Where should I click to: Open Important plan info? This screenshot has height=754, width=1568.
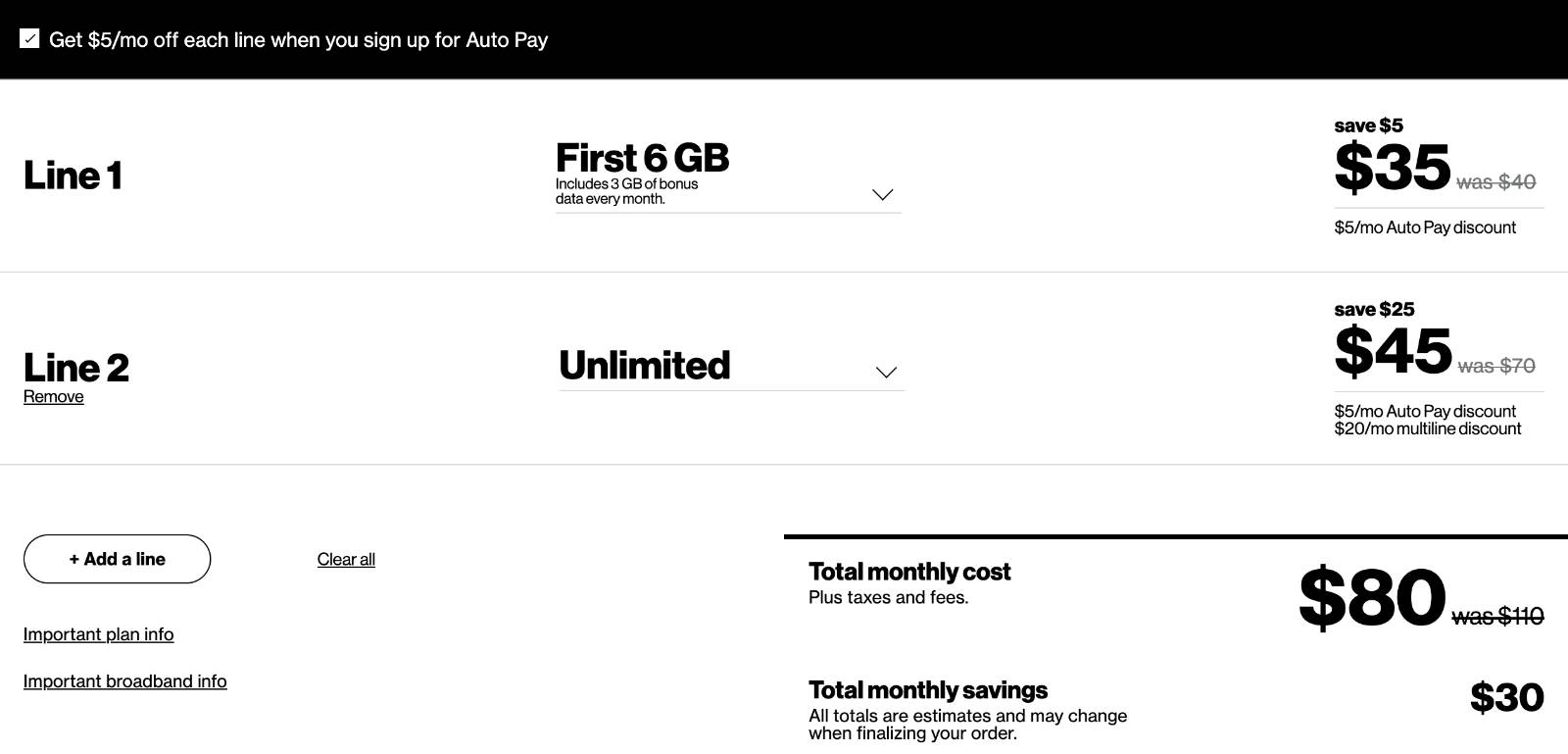pos(98,634)
